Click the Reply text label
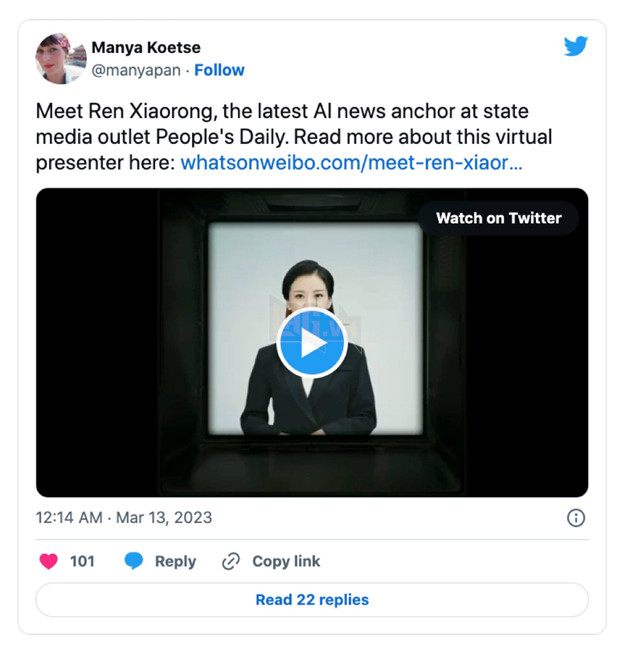The width and height of the screenshot is (630, 646). coord(175,561)
